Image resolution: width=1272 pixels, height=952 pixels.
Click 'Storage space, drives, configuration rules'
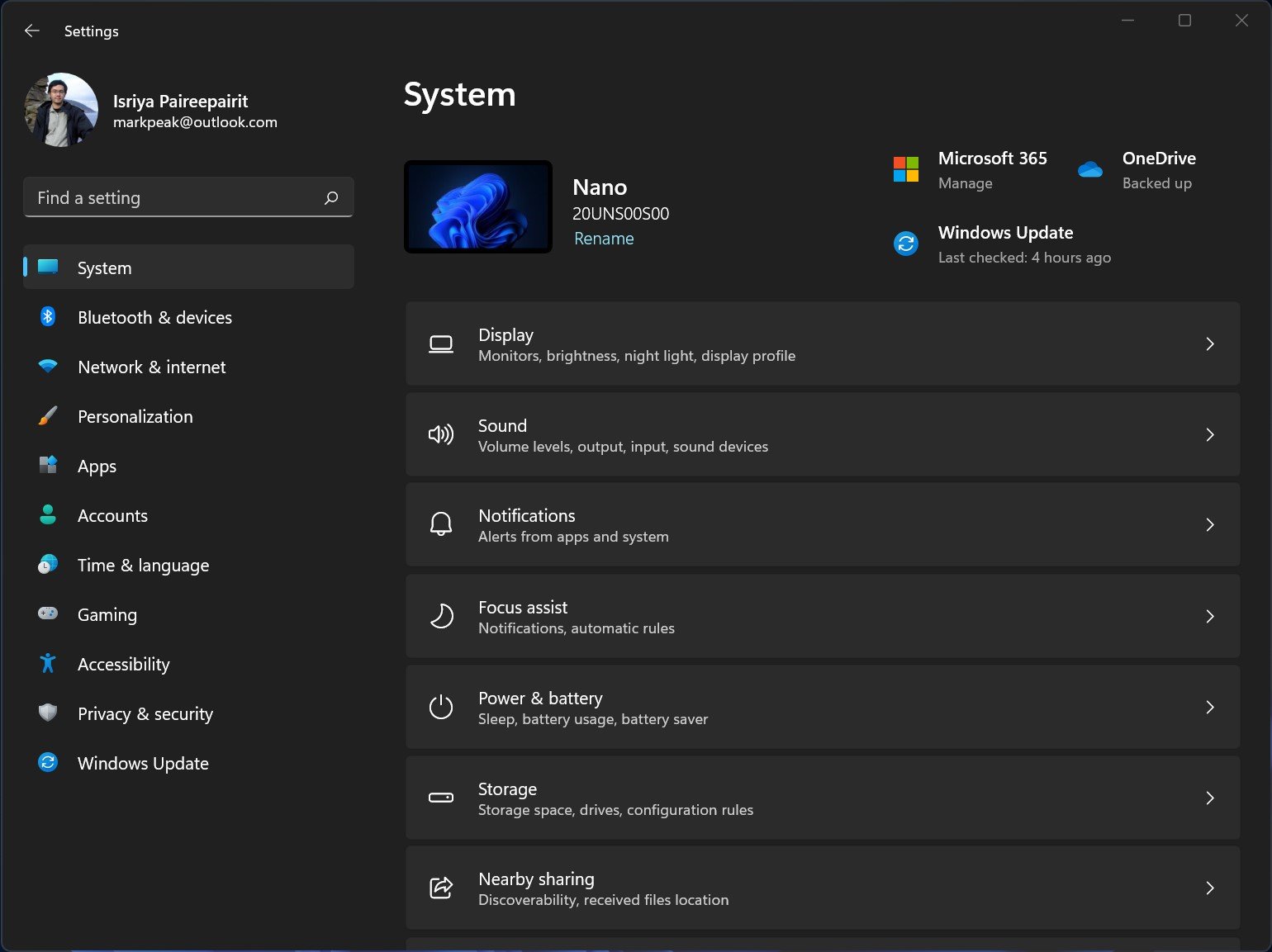(615, 810)
